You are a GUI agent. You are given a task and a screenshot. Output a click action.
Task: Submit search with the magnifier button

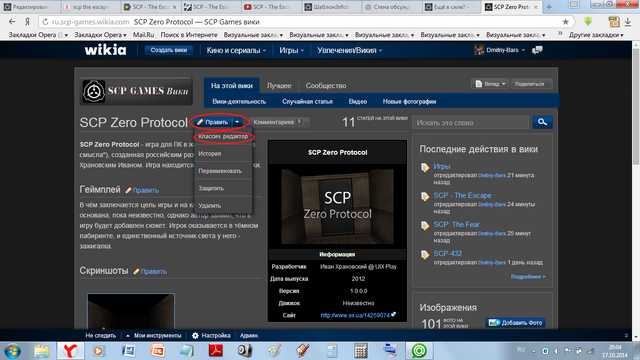[x=542, y=122]
